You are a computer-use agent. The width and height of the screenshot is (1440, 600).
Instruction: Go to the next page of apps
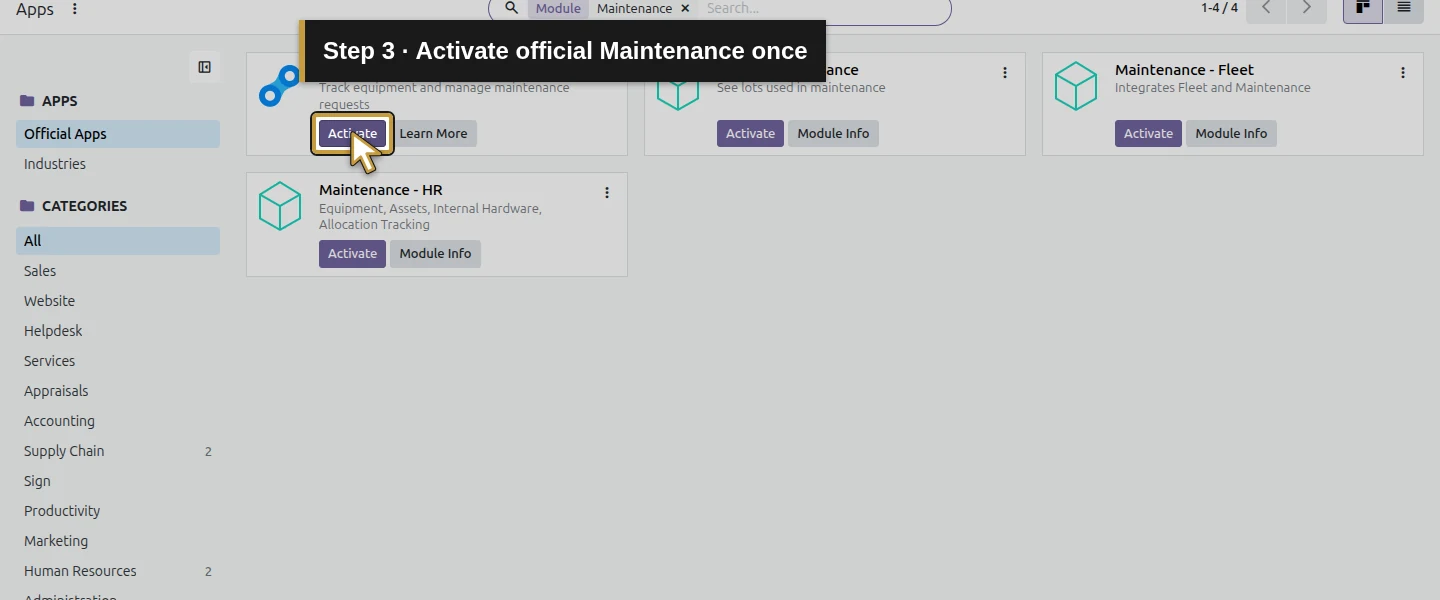[1307, 8]
